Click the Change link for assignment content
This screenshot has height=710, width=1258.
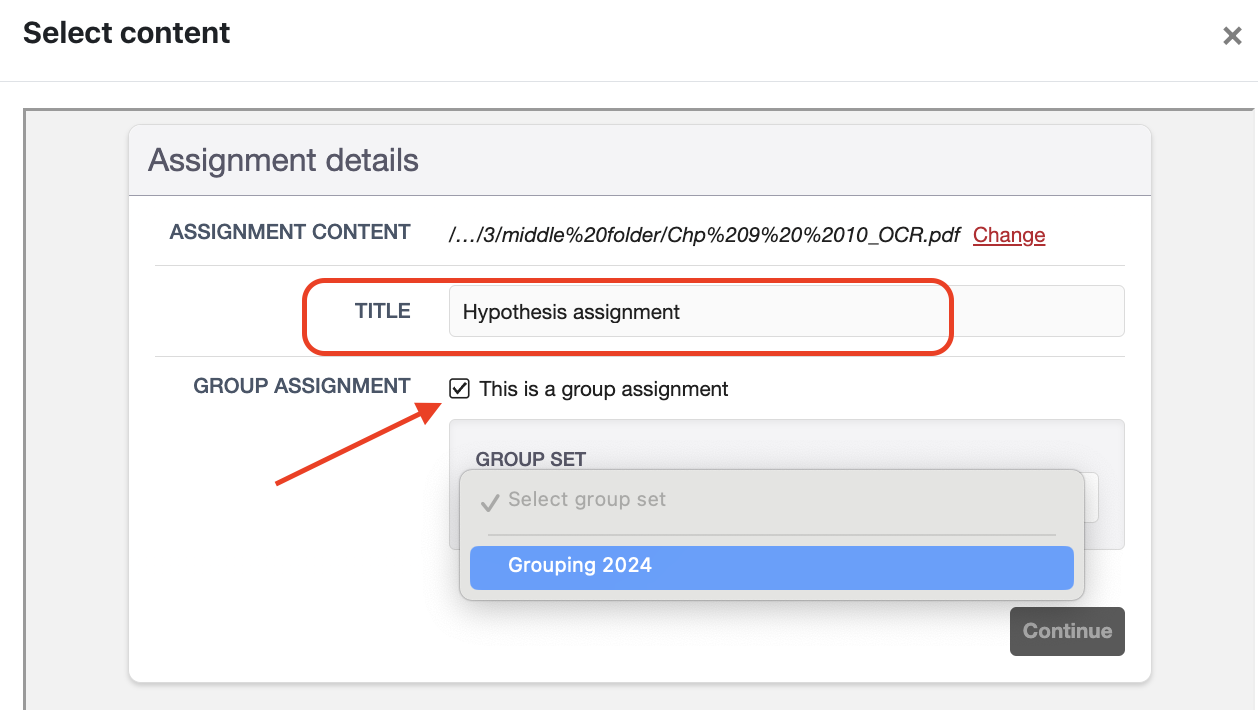[x=1008, y=235]
